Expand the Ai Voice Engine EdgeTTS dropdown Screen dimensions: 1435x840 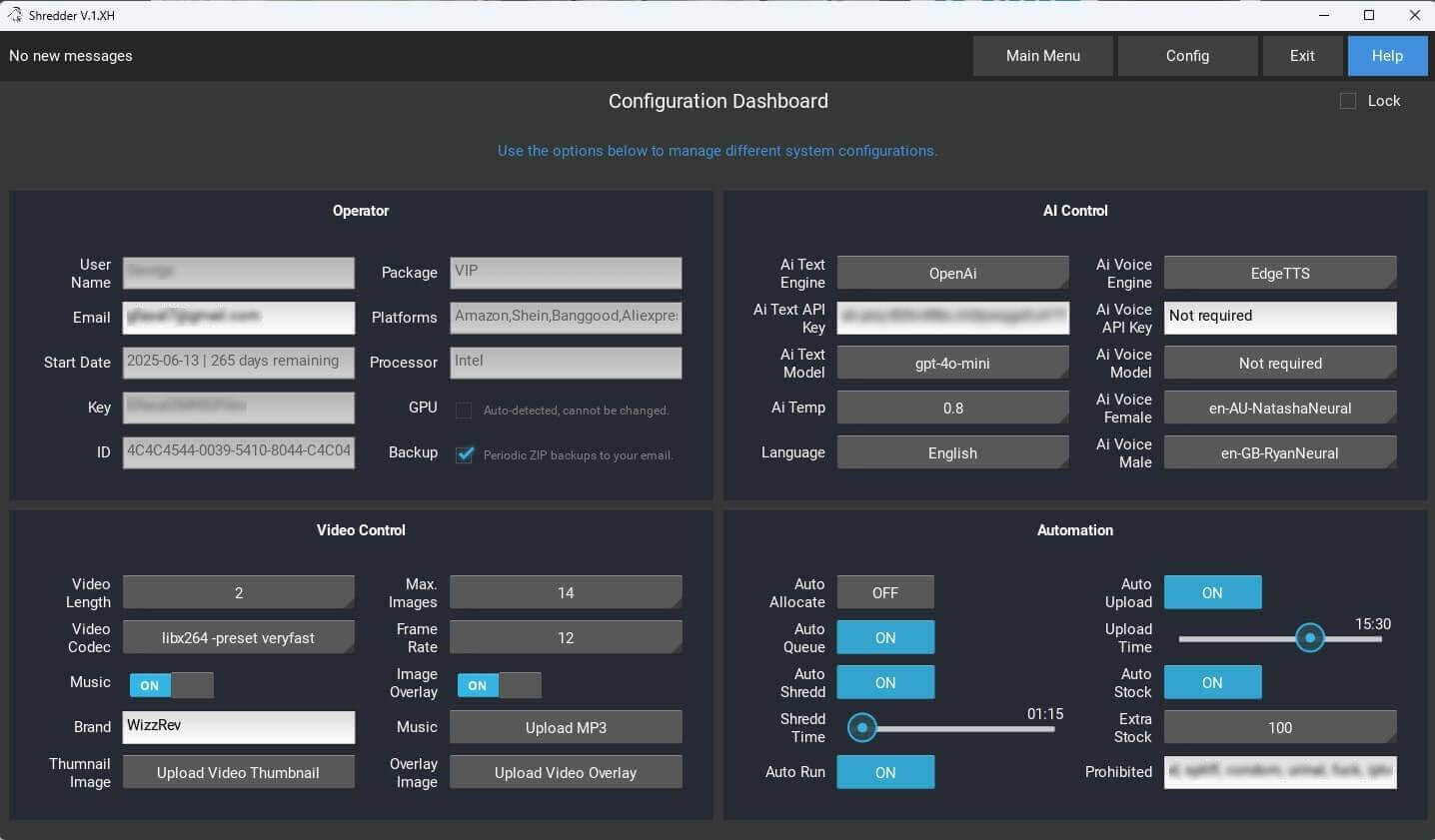pos(1280,273)
